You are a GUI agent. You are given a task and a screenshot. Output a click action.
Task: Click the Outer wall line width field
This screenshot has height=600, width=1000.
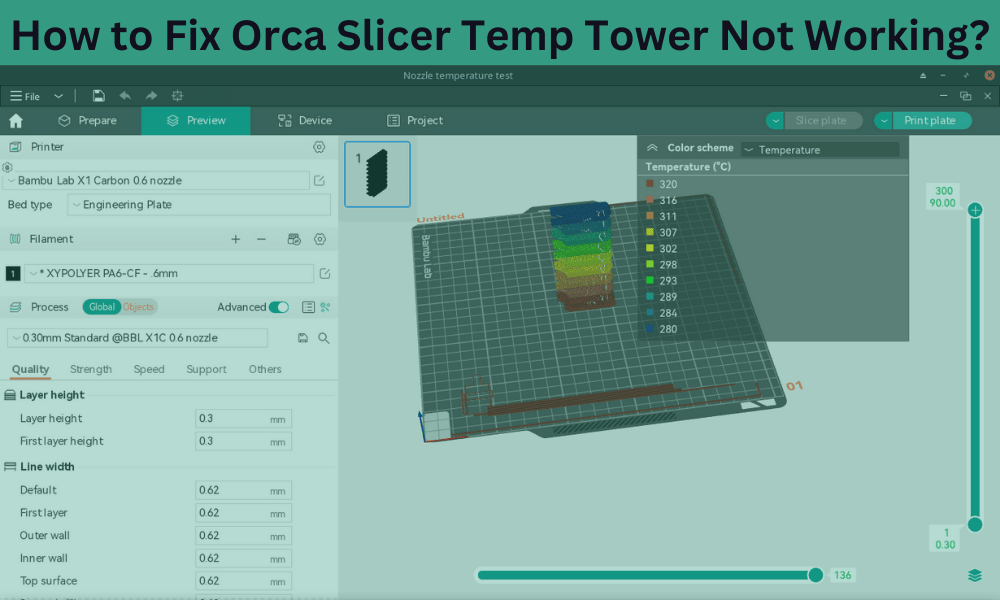coord(243,536)
